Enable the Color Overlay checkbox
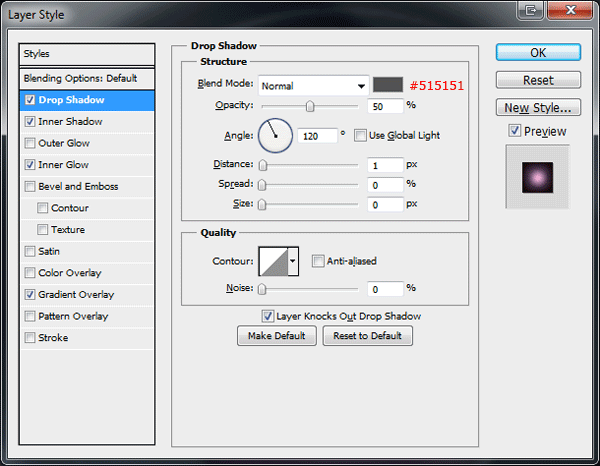Viewport: 600px width, 466px height. tap(30, 273)
